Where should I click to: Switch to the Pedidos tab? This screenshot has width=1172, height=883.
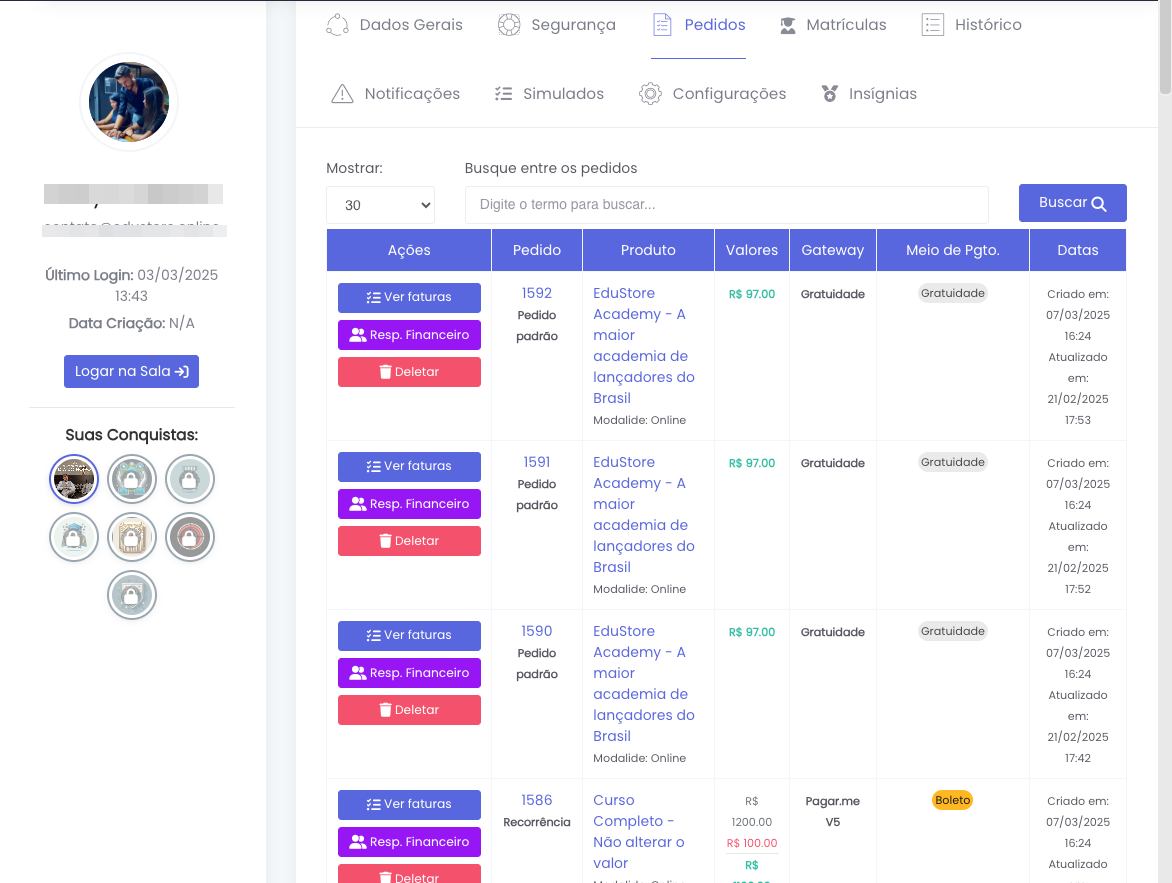698,25
